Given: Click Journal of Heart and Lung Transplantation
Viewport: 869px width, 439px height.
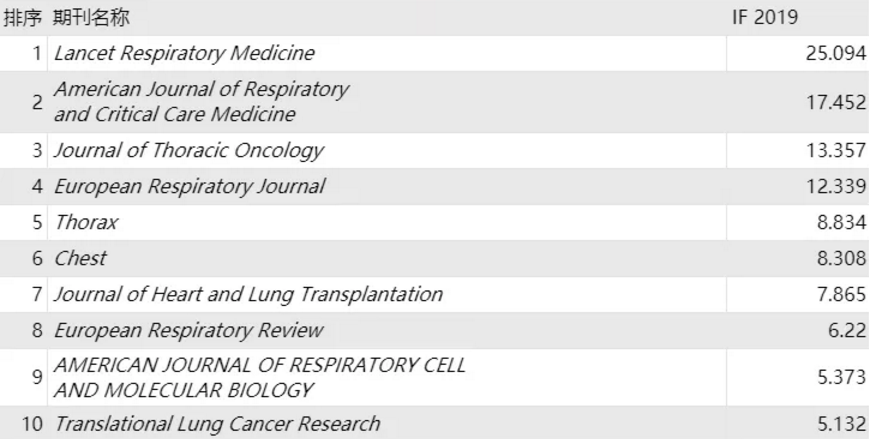Looking at the screenshot, I should pyautogui.click(x=248, y=294).
